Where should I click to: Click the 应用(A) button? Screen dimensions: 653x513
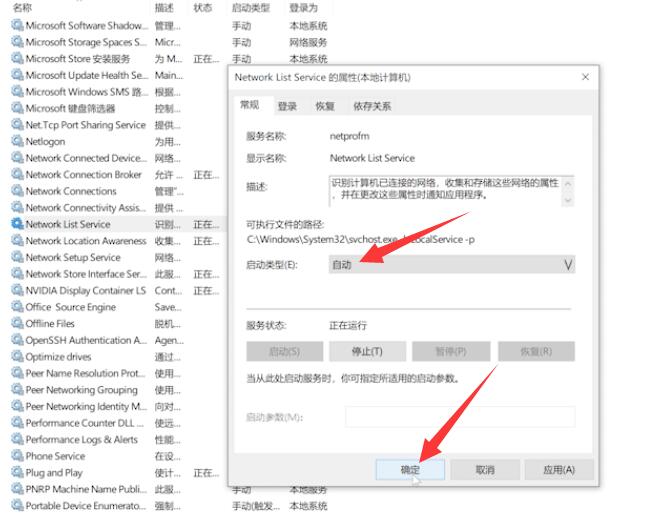tap(559, 470)
